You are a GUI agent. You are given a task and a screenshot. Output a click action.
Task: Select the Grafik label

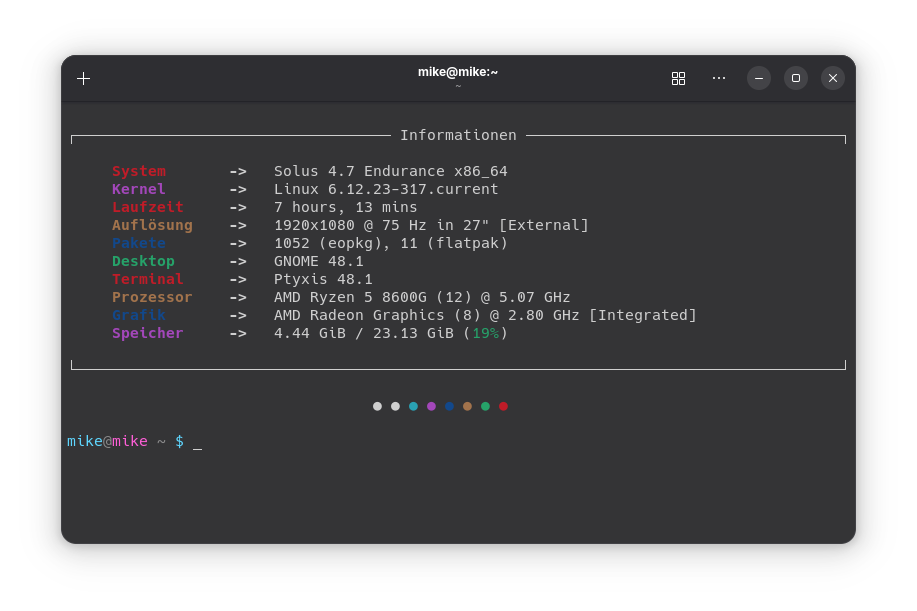(139, 315)
